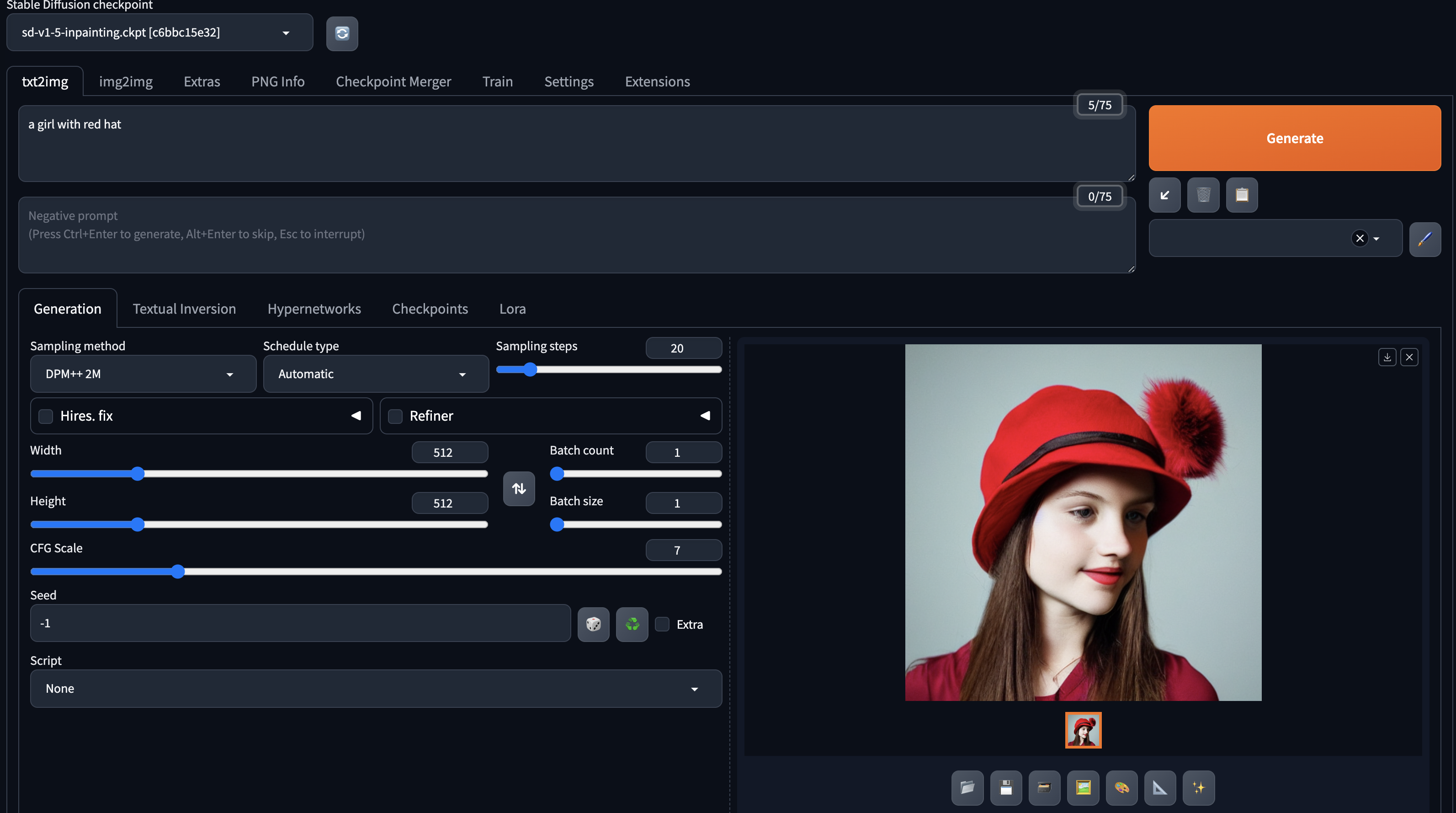The height and width of the screenshot is (813, 1456).
Task: Switch to the img2img tab
Action: pos(126,81)
